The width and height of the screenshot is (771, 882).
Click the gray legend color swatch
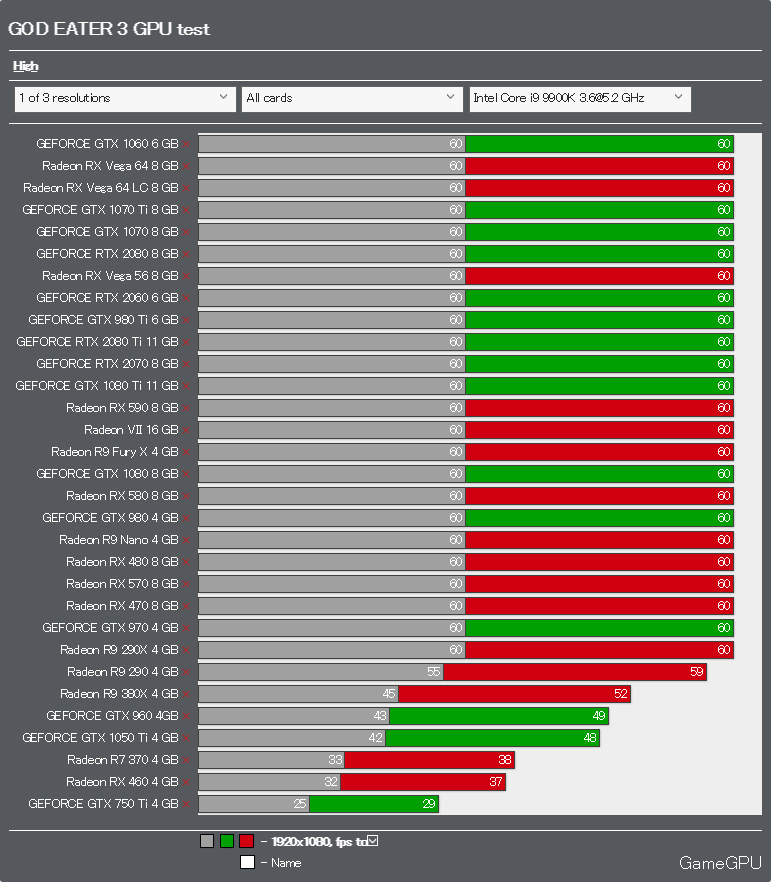pyautogui.click(x=207, y=842)
